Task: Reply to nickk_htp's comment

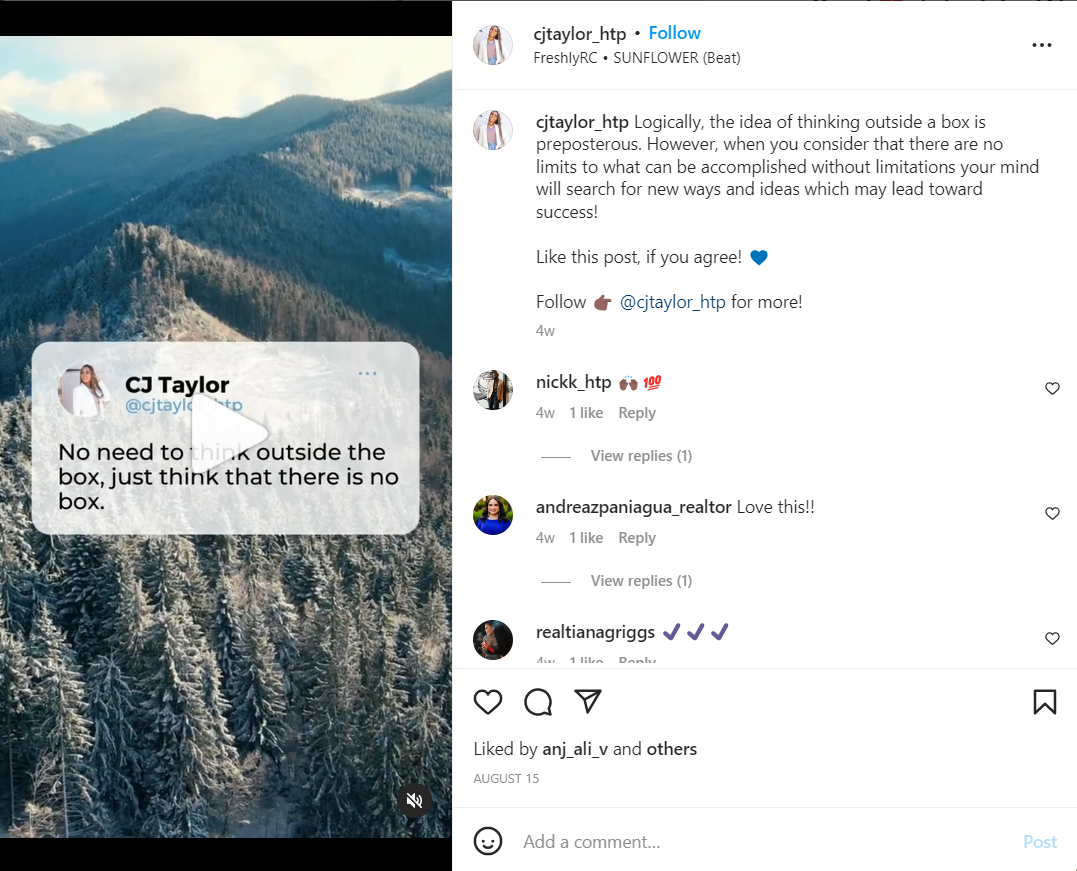Action: coord(637,413)
